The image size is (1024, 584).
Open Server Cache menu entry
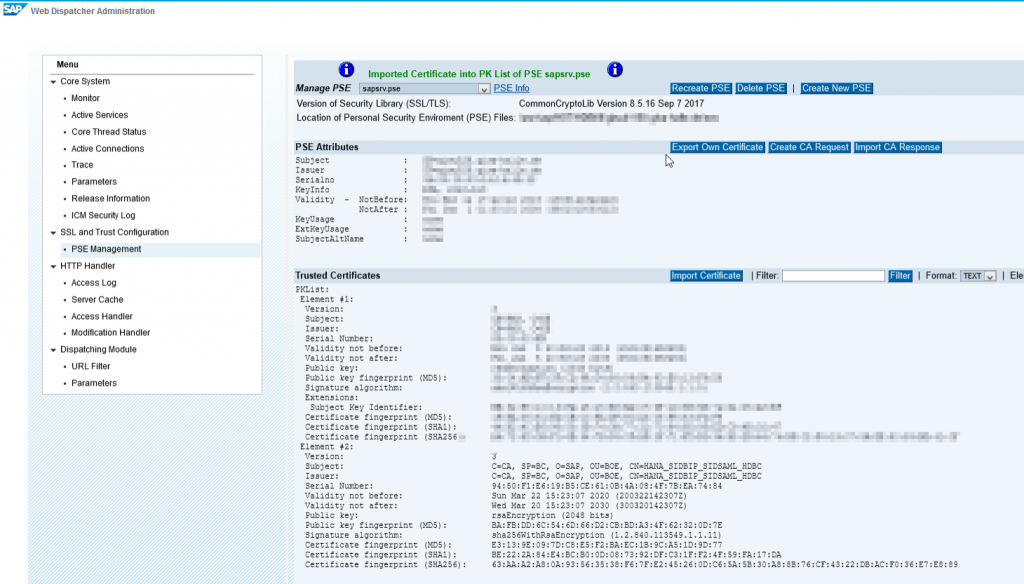97,300
